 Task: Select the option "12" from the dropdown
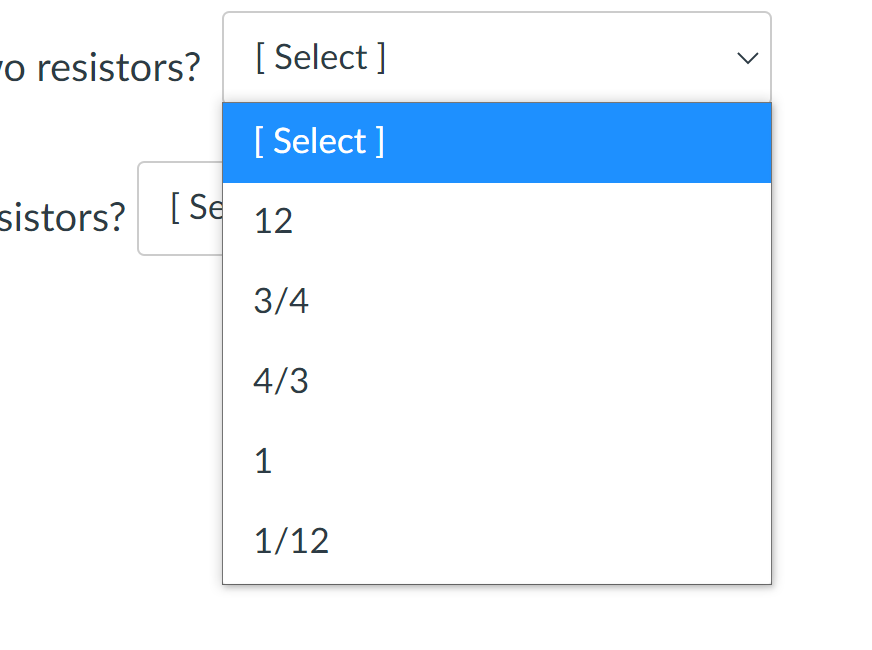coord(275,221)
